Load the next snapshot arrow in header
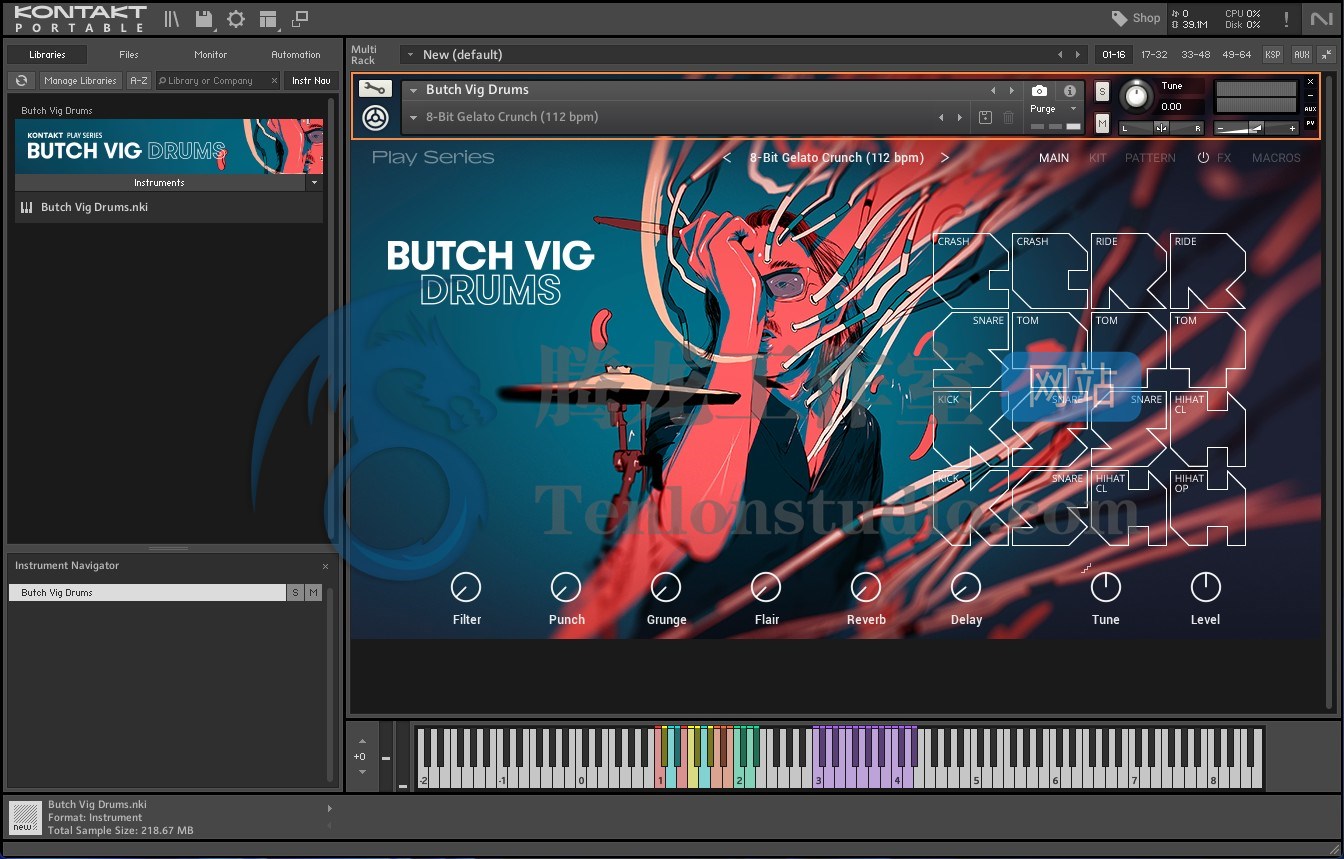1344x859 pixels. point(960,117)
